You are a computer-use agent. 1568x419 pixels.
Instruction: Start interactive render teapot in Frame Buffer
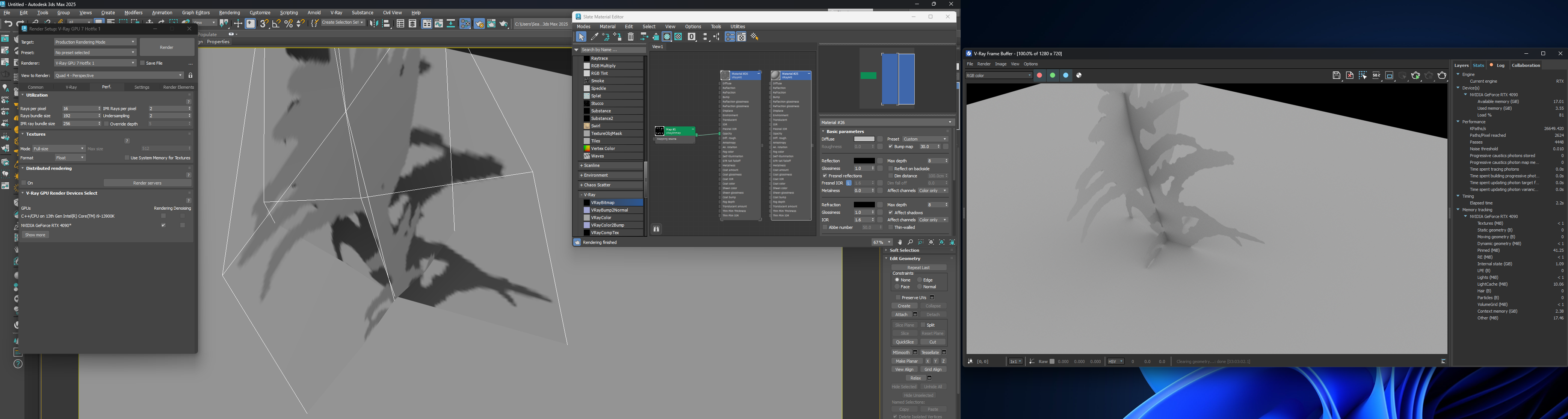[1416, 76]
